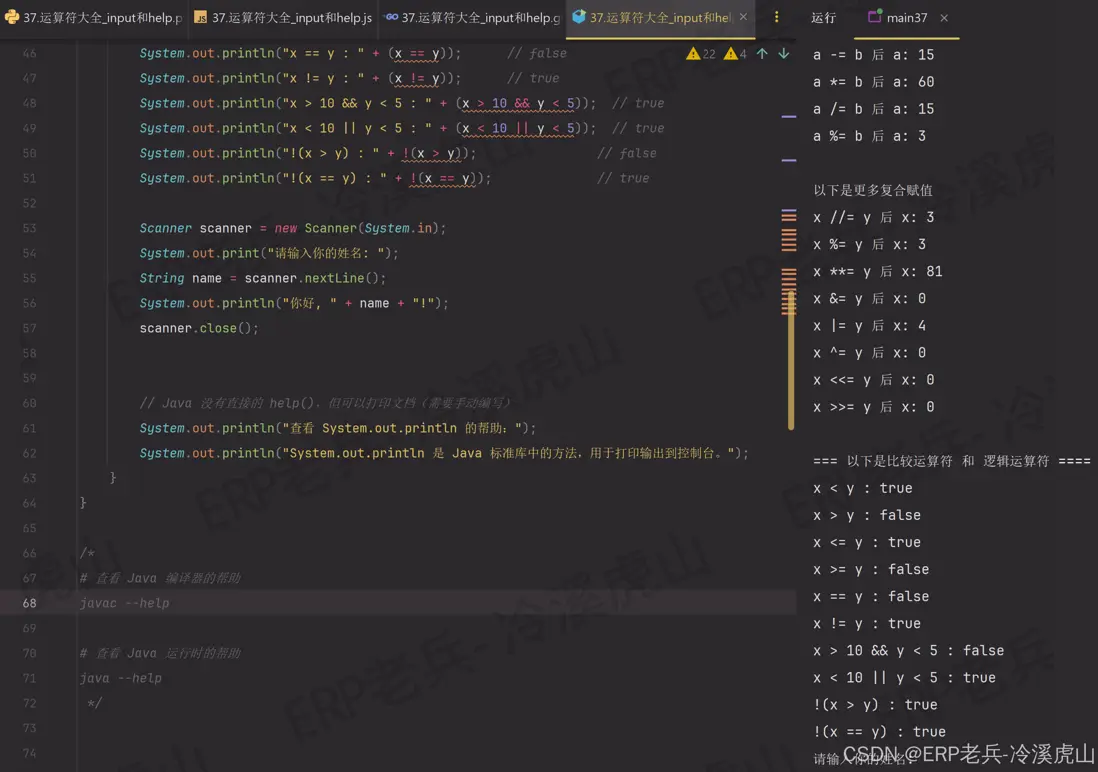Image resolution: width=1098 pixels, height=772 pixels.
Task: Click the topmost purple marker in error stripe
Action: 789,117
